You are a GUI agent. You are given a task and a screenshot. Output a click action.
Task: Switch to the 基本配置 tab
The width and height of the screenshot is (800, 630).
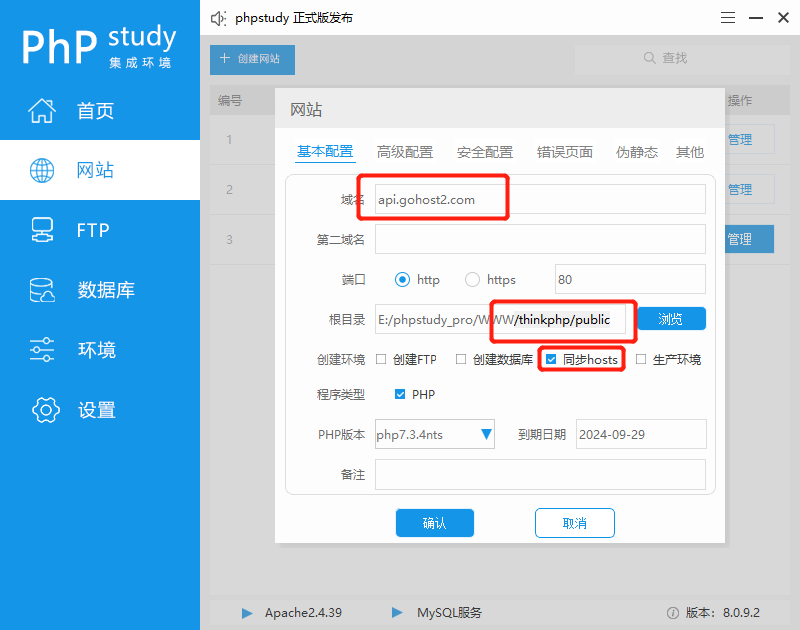click(325, 152)
